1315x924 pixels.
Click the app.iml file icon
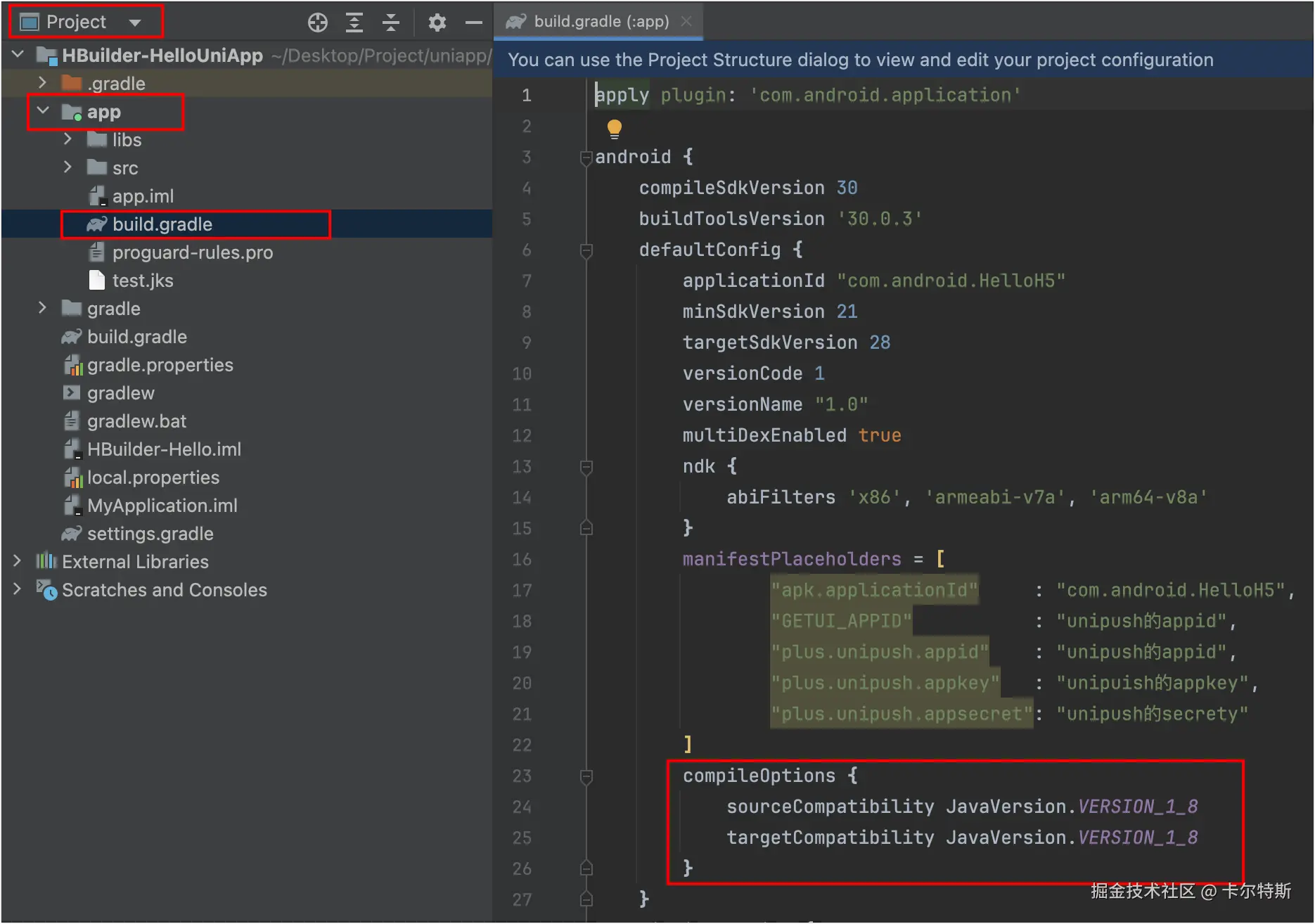click(x=97, y=196)
